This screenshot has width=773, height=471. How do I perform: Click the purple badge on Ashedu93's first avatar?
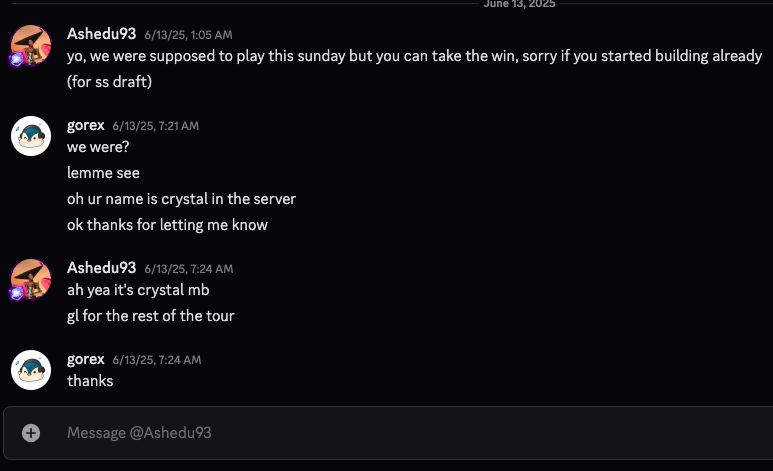tap(16, 59)
